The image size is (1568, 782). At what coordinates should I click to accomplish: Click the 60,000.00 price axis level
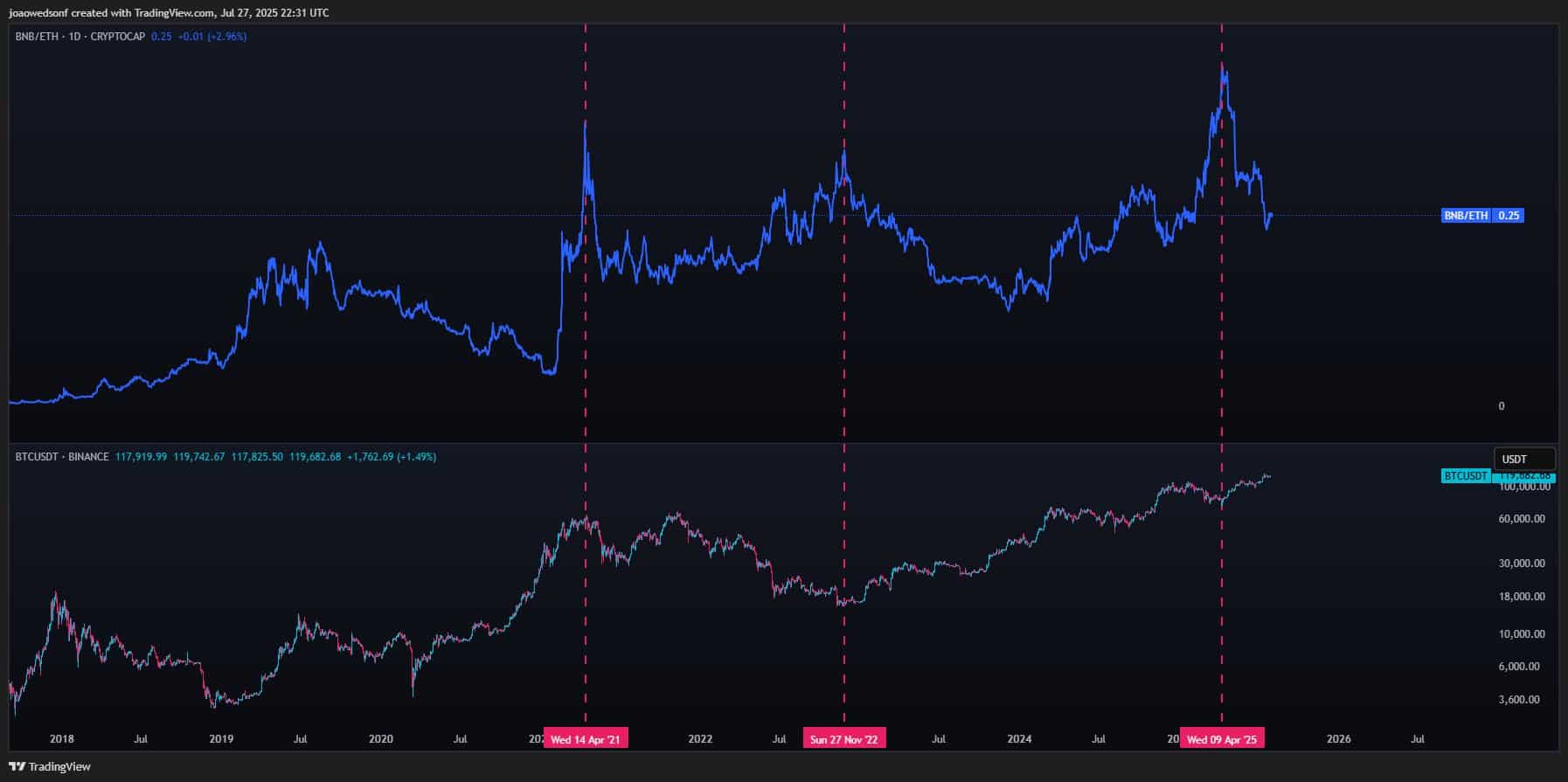(x=1522, y=519)
